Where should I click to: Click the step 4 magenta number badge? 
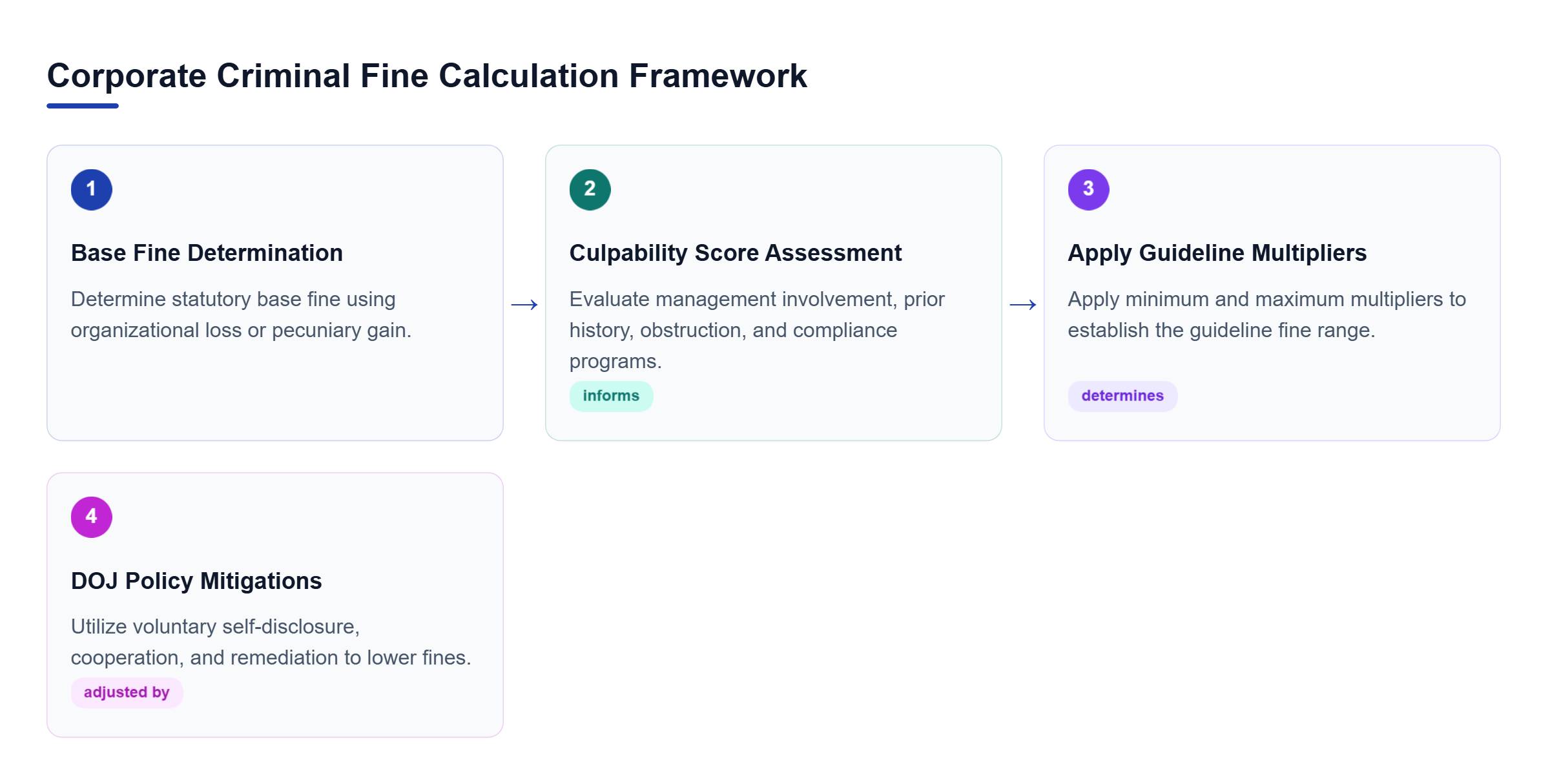pyautogui.click(x=92, y=517)
